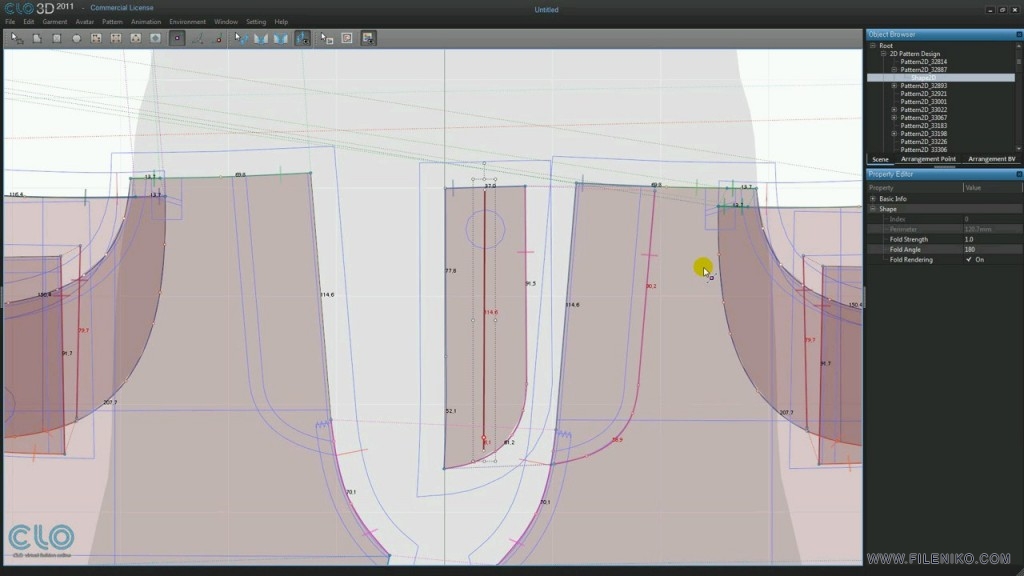Select Pattern2D_33183 in the tree

[923, 125]
